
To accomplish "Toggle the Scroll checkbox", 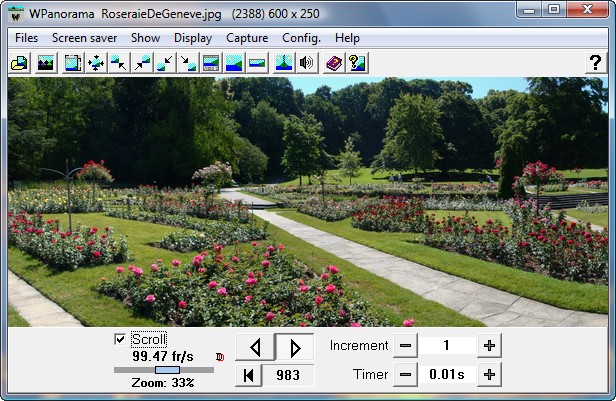I will click(120, 339).
